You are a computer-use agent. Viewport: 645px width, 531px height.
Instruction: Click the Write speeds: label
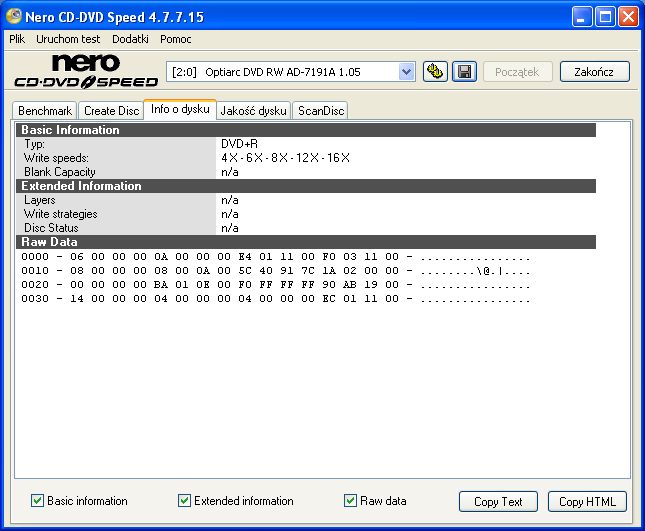[56, 158]
